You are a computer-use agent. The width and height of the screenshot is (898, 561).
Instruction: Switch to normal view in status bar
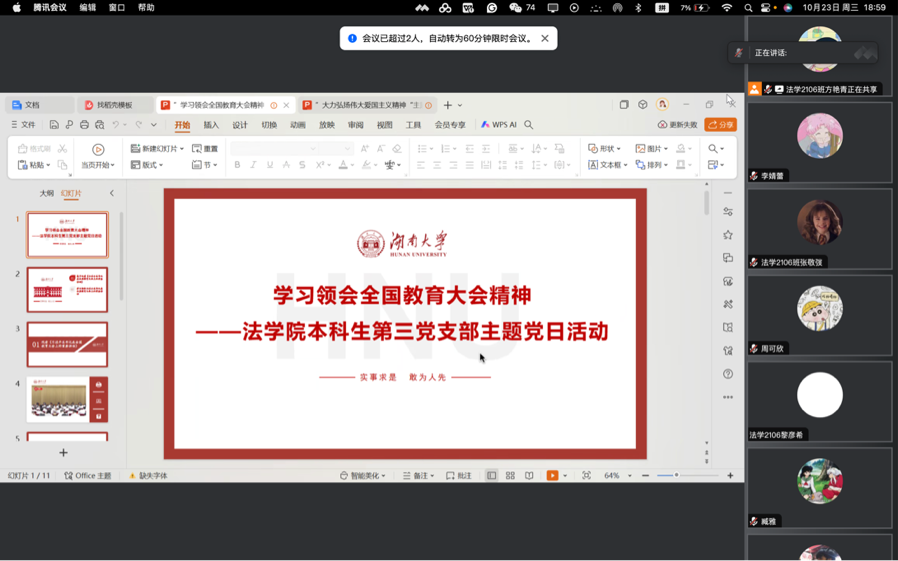[x=491, y=476]
